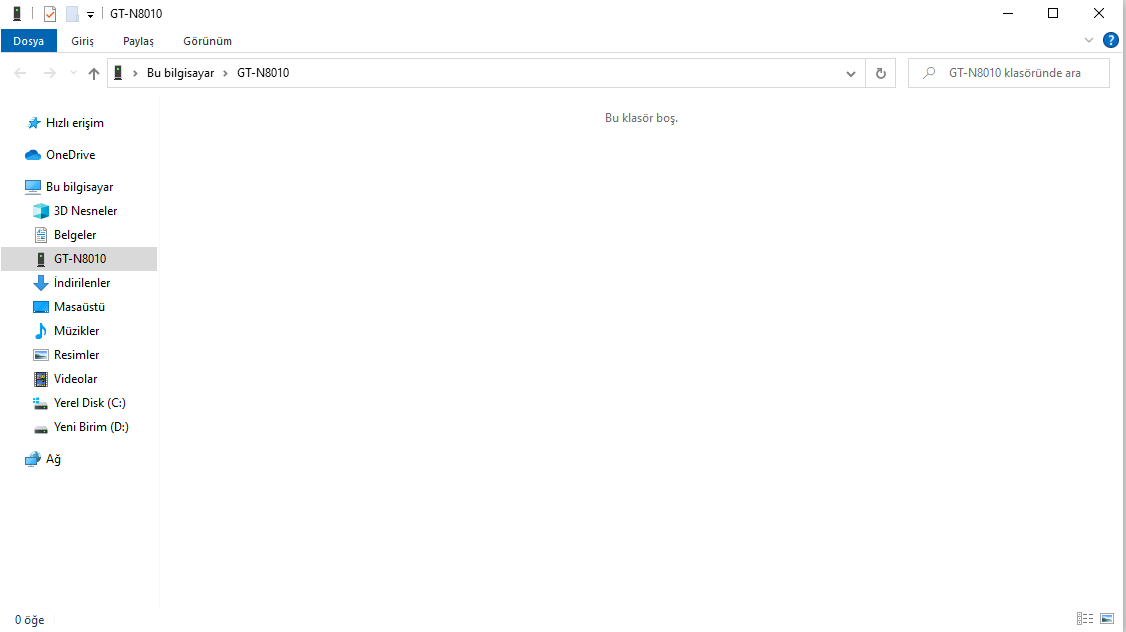Open the recent locations dropdown arrow
Screen dimensions: 1126x632
(73, 73)
